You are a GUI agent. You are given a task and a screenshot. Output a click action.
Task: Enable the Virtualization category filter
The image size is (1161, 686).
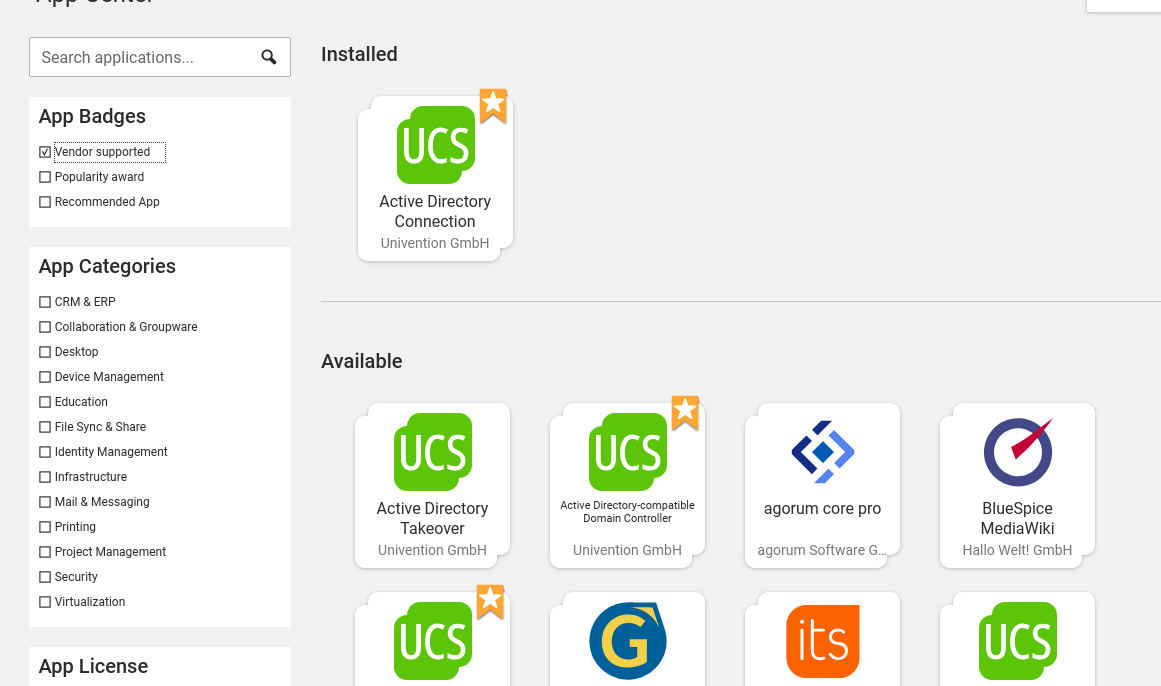coord(45,602)
